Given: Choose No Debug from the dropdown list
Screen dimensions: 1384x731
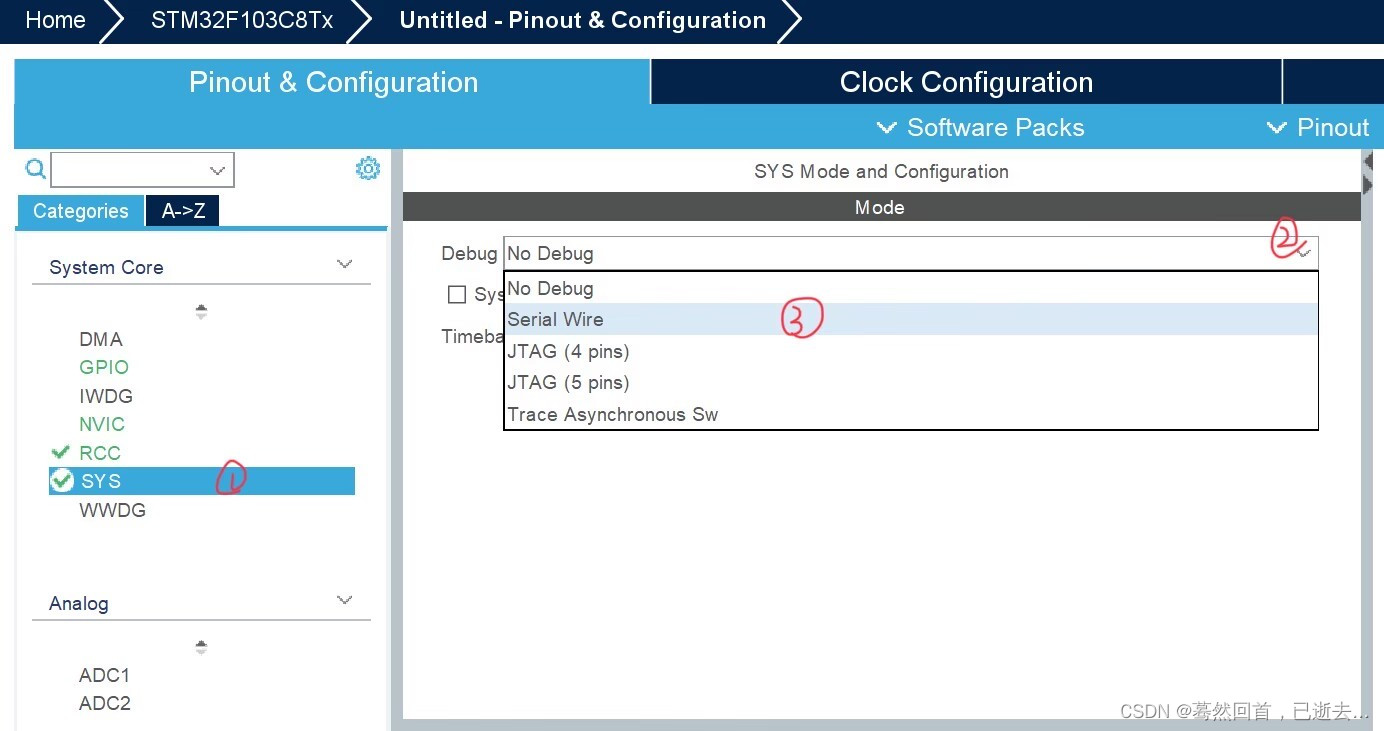Looking at the screenshot, I should 911,288.
